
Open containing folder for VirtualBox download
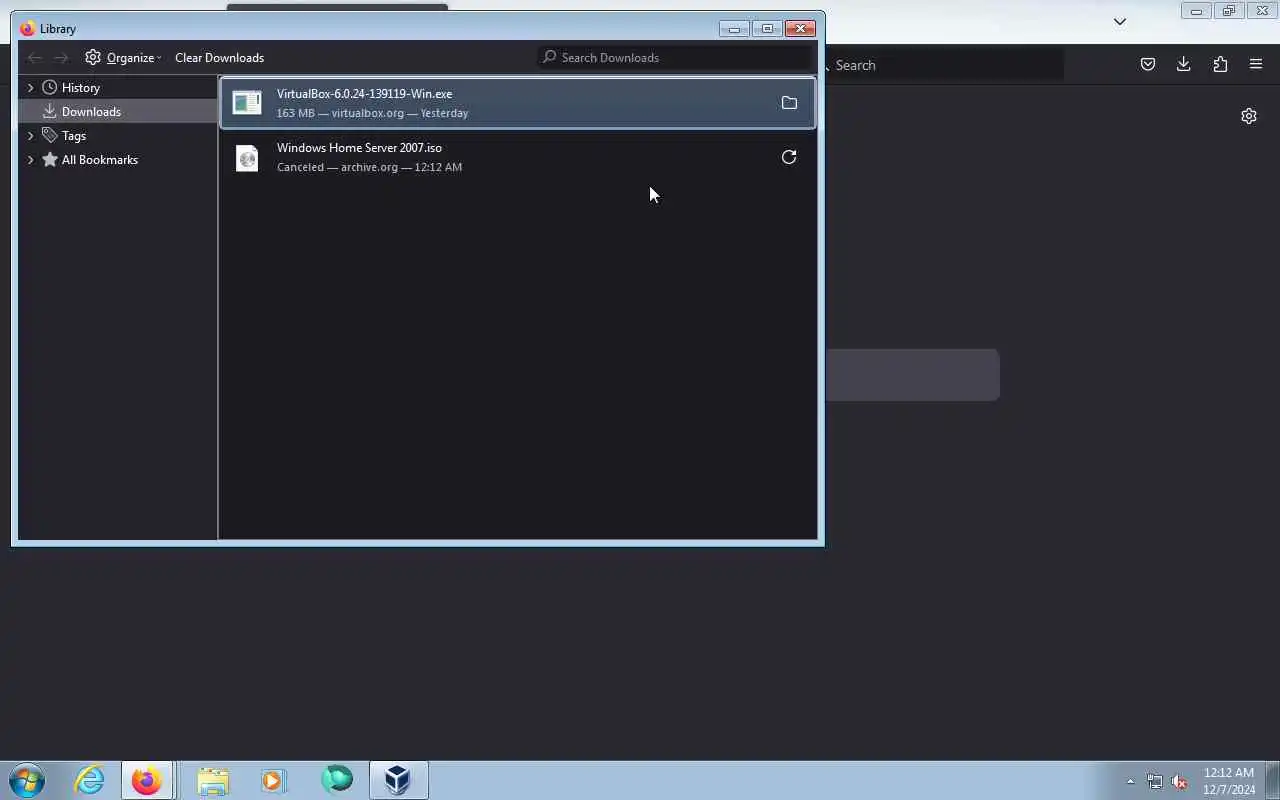pyautogui.click(x=789, y=103)
